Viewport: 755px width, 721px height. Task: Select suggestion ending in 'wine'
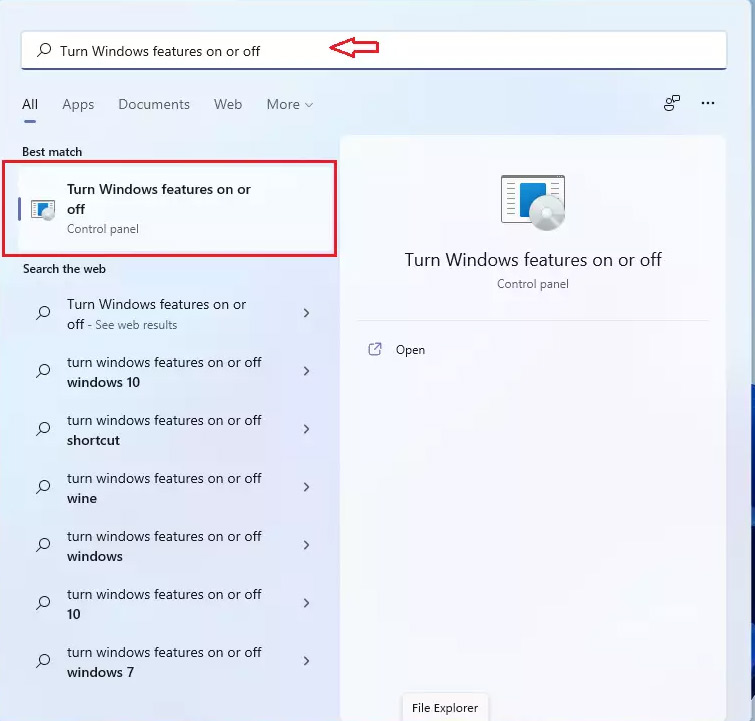coord(164,488)
